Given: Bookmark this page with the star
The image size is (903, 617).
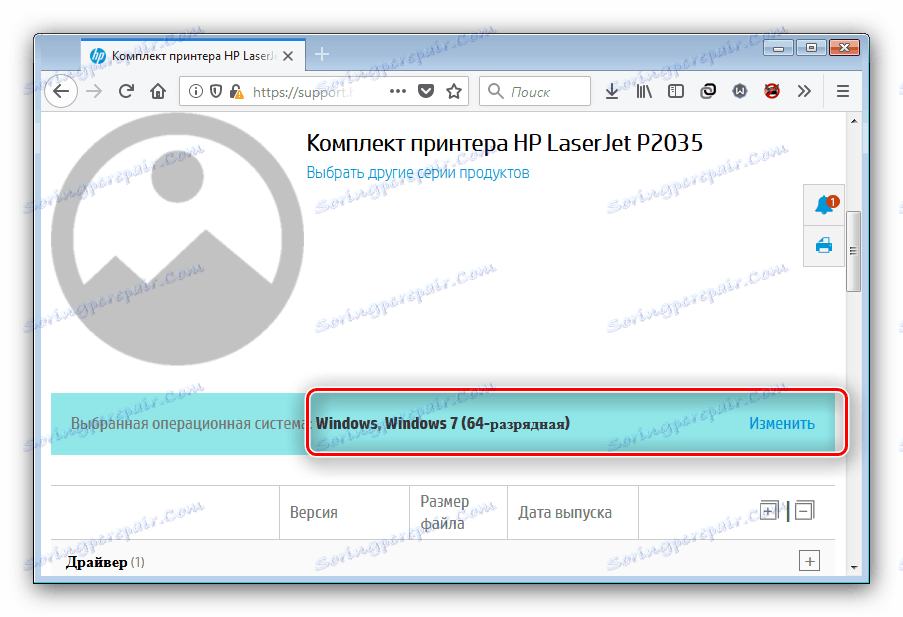Looking at the screenshot, I should pos(454,91).
